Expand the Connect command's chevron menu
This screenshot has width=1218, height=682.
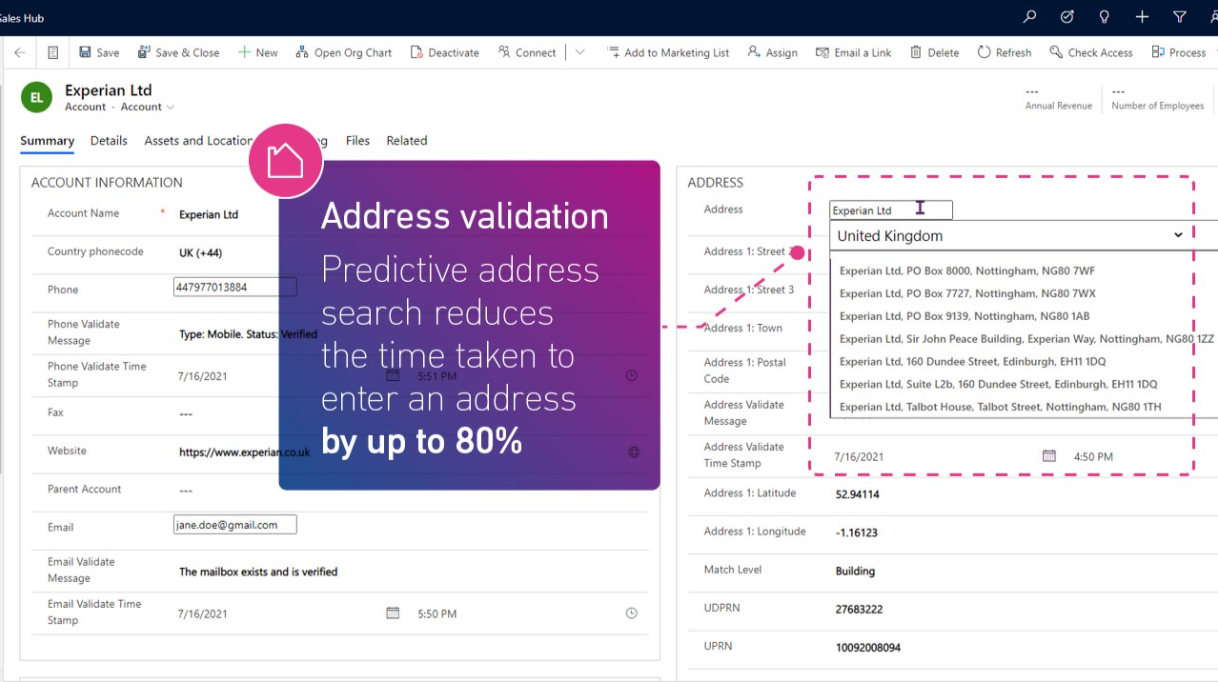[578, 52]
